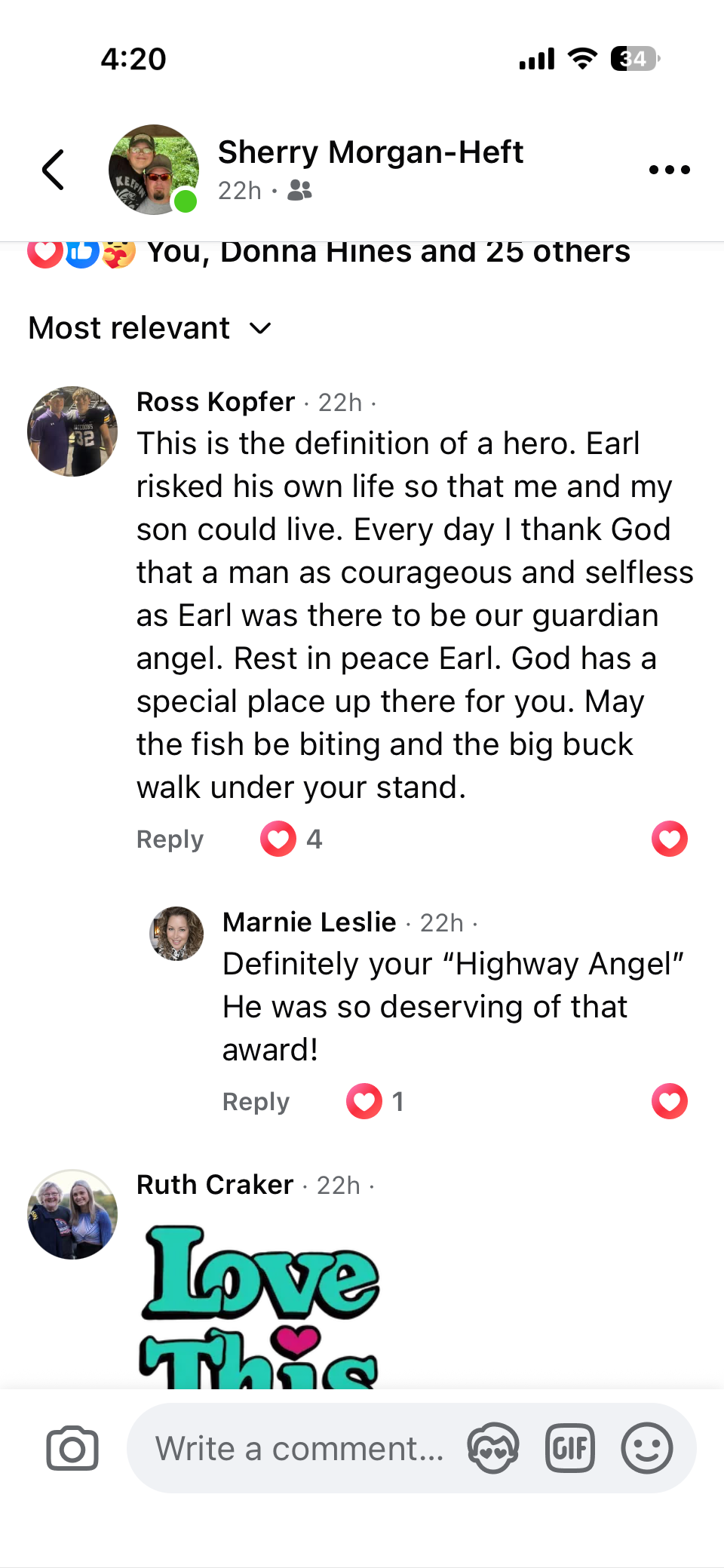The width and height of the screenshot is (724, 1568).
Task: Show the 4 reactions on Ross's comment
Action: pyautogui.click(x=292, y=839)
